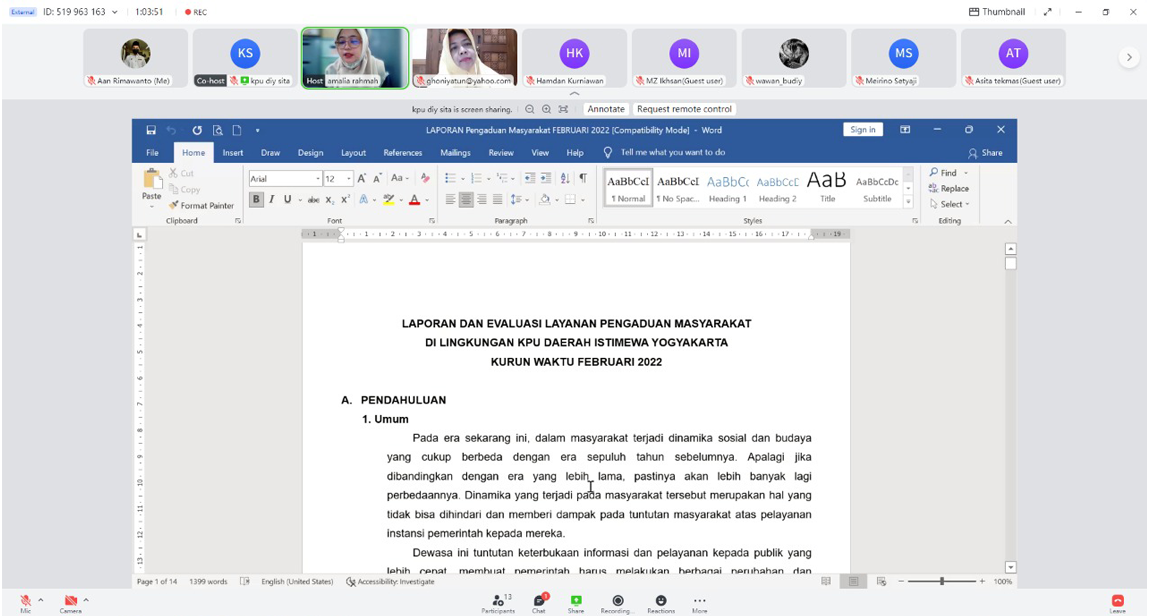Click the Save icon in Word
This screenshot has width=1150, height=616.
point(151,130)
